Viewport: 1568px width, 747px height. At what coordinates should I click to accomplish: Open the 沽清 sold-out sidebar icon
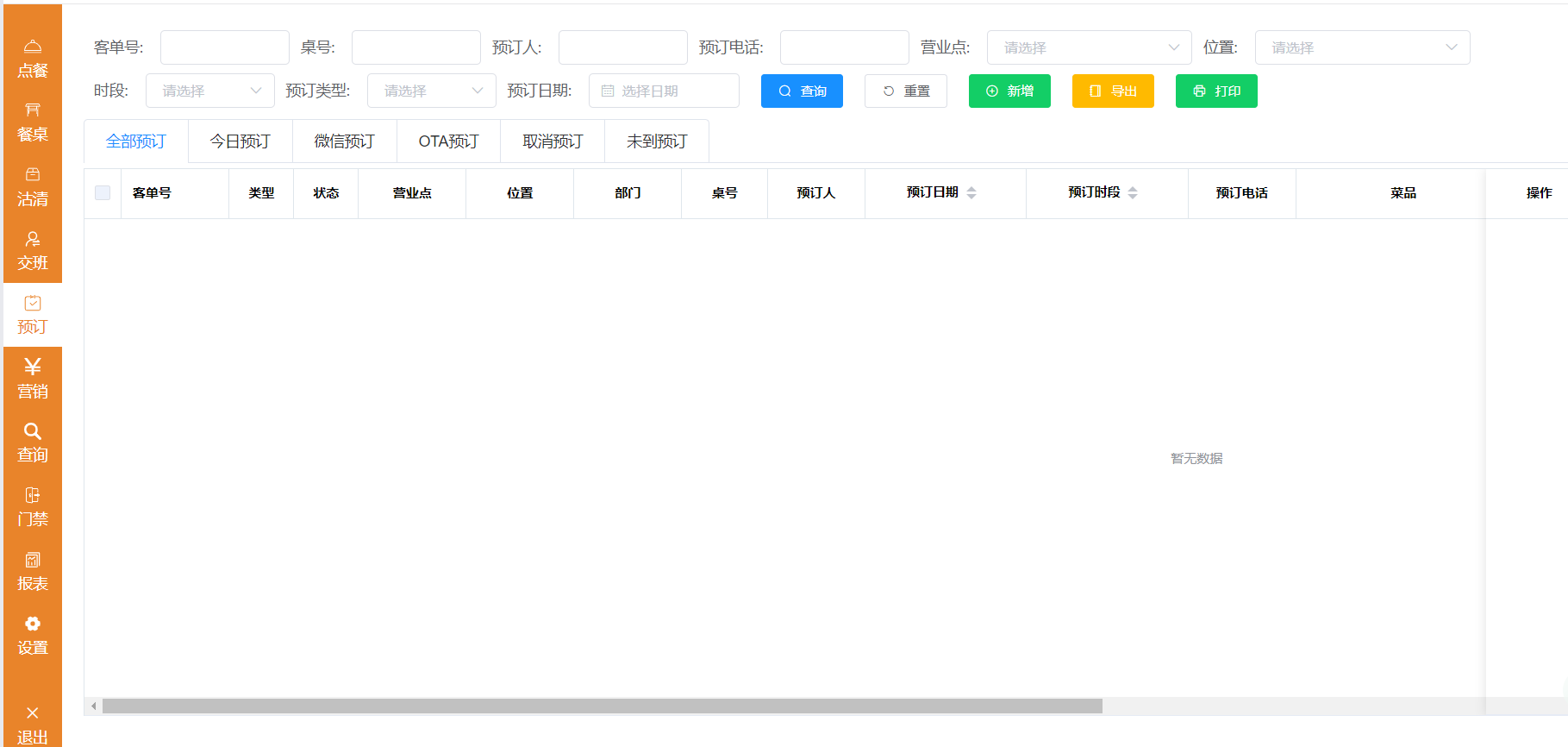point(33,186)
